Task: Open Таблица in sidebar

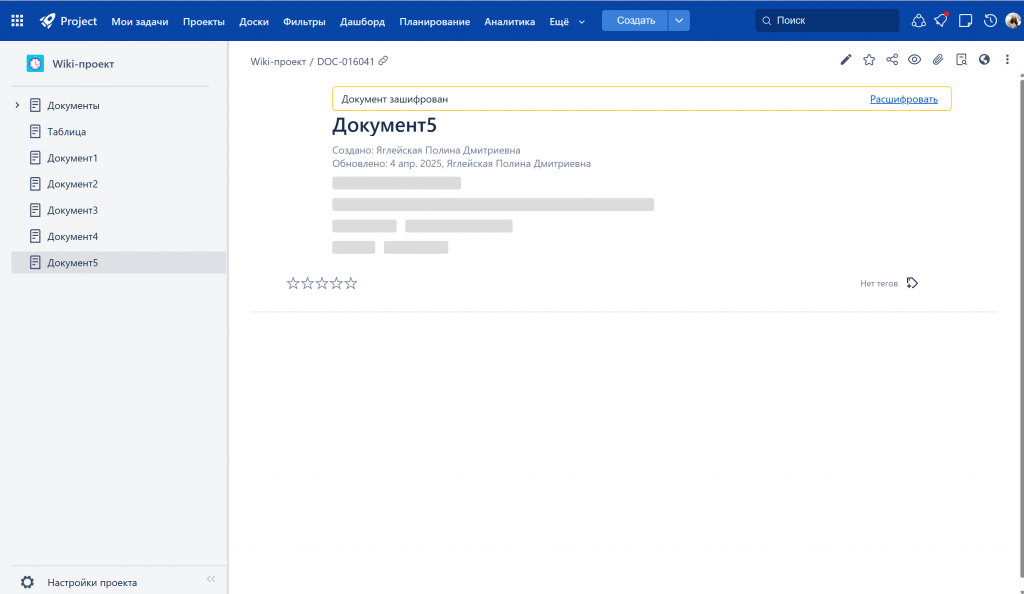Action: click(67, 132)
